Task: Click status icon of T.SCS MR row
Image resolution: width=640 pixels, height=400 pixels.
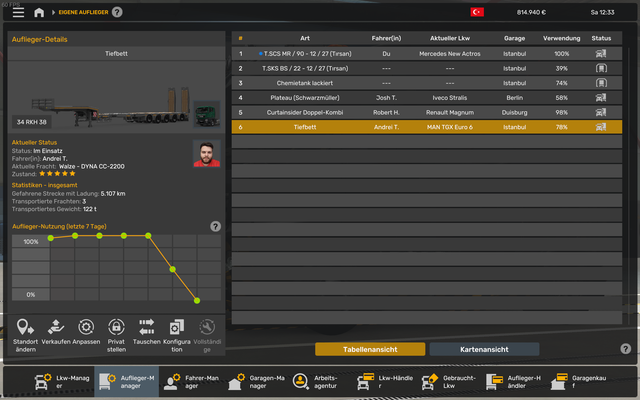Action: pos(601,53)
